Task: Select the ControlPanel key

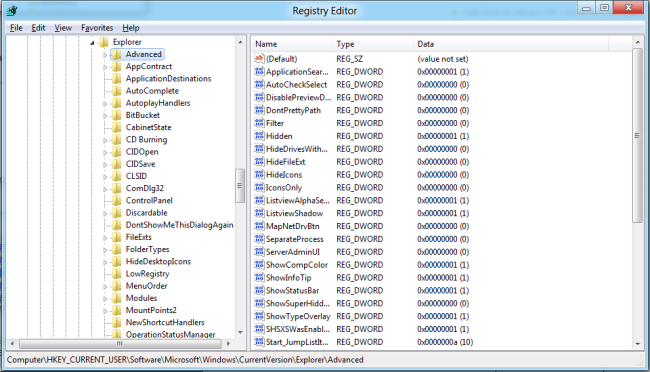Action: [149, 200]
